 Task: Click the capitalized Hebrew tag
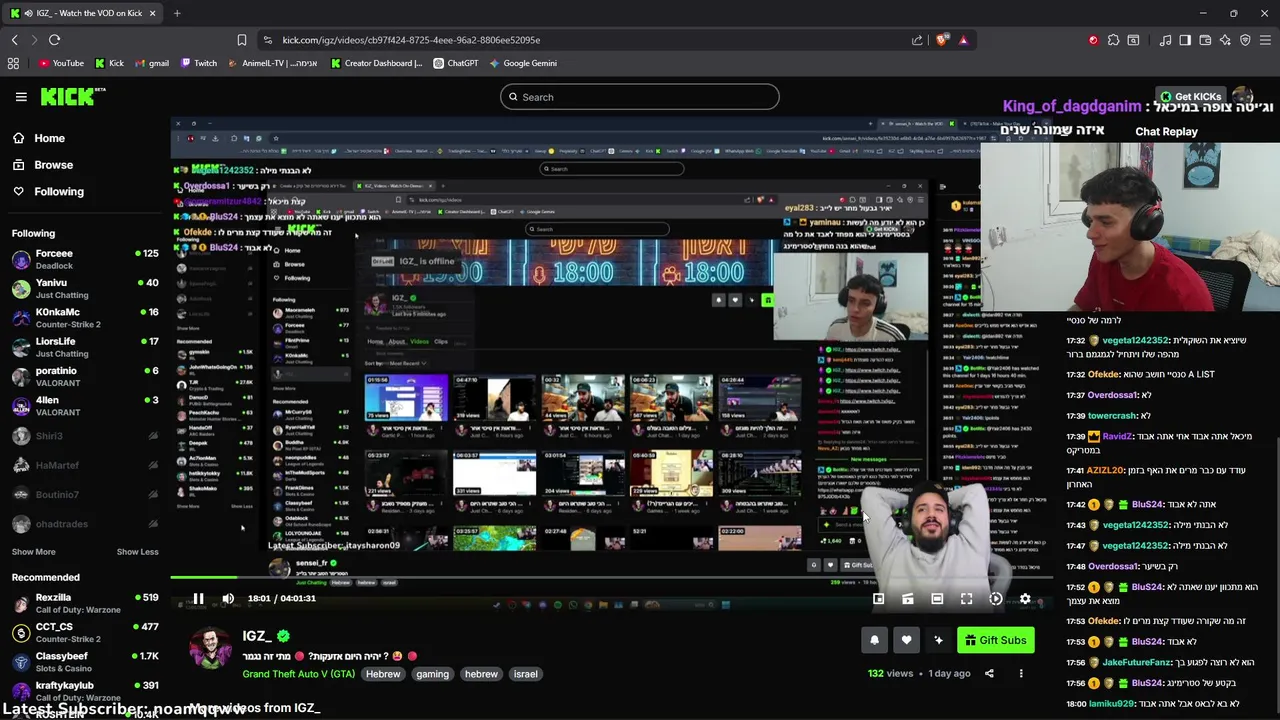point(383,674)
